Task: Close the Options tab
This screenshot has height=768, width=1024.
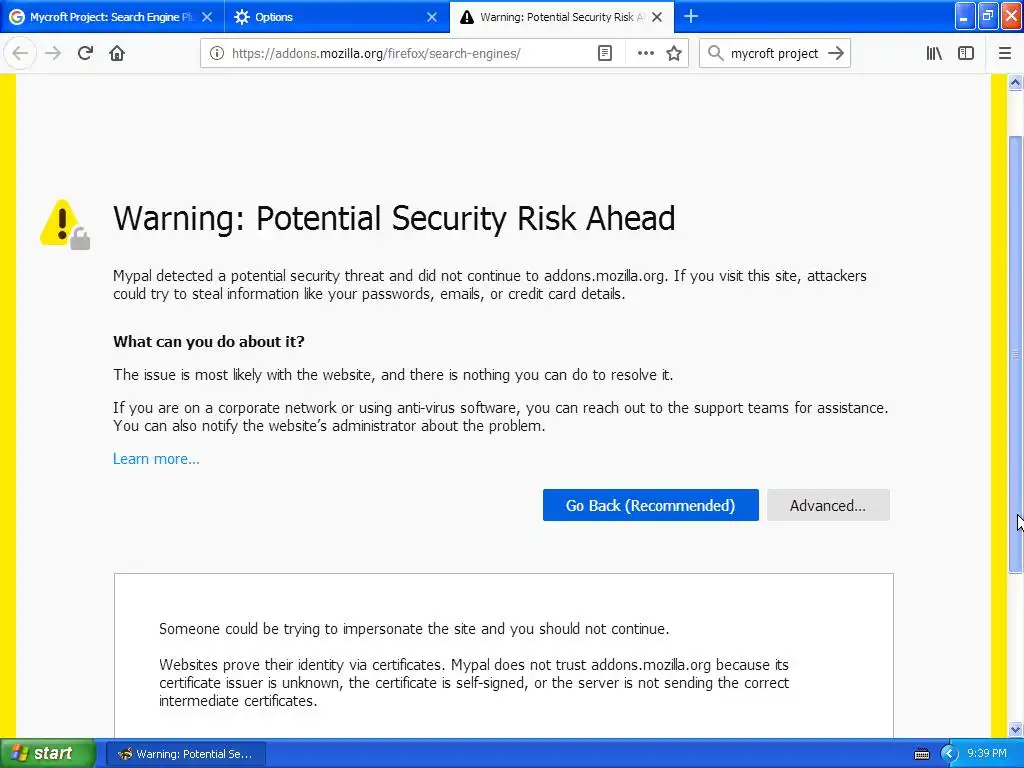Action: [x=432, y=17]
